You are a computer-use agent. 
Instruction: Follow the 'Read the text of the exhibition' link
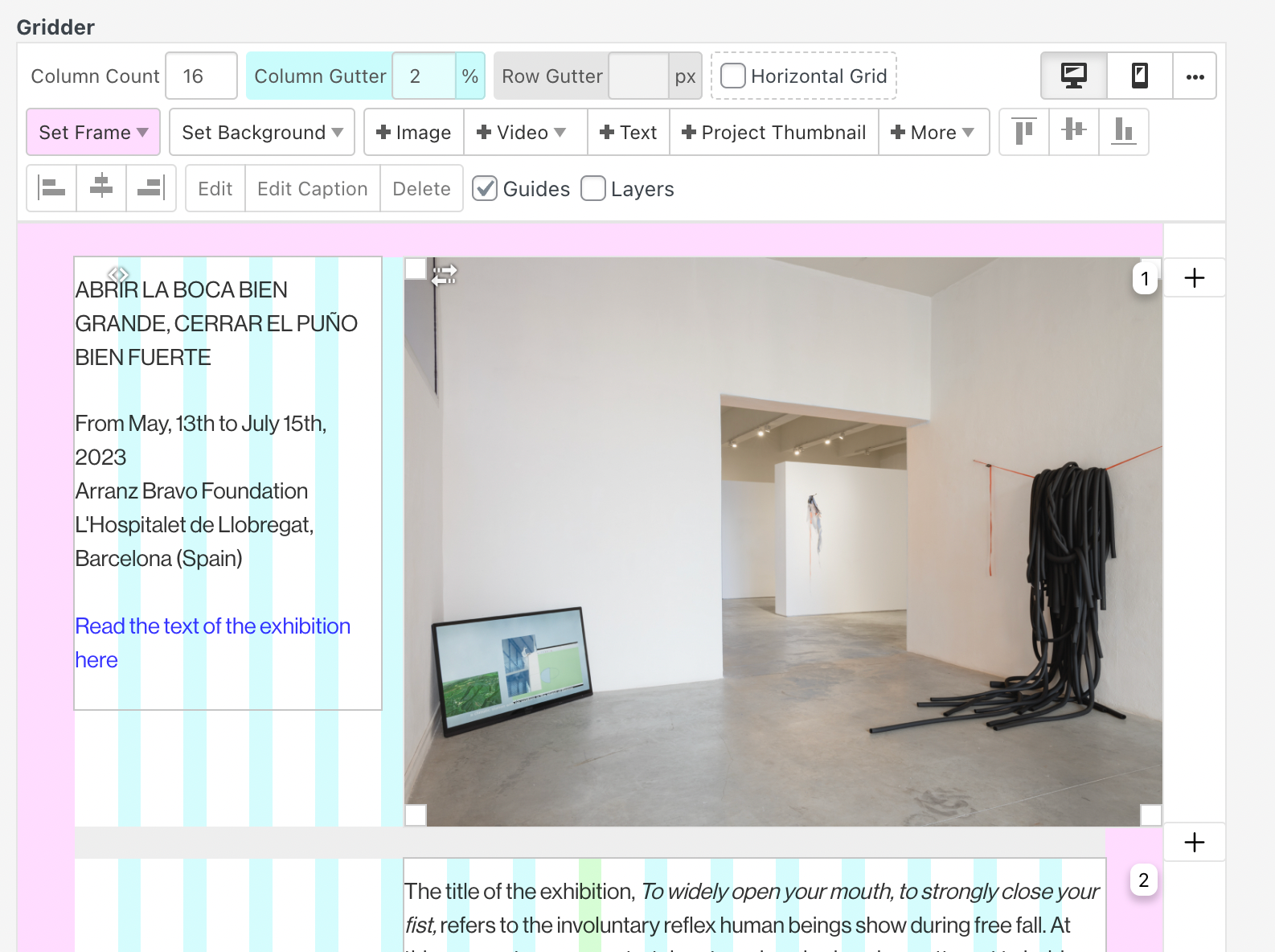click(212, 626)
